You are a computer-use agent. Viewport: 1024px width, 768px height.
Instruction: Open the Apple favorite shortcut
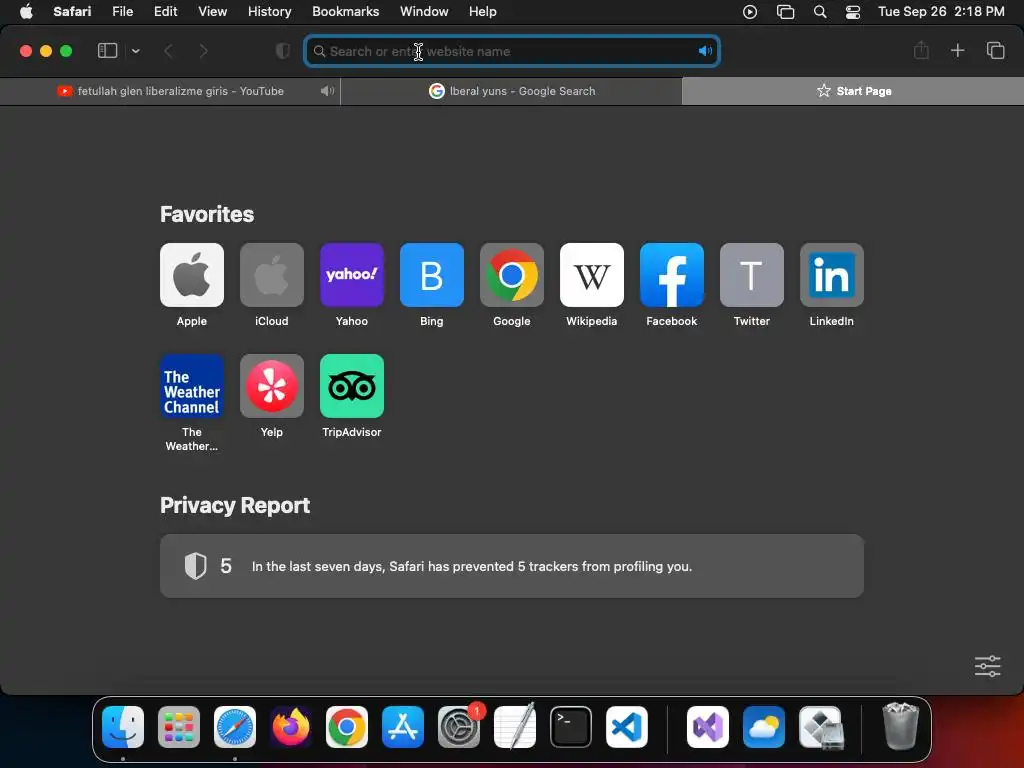coord(191,275)
